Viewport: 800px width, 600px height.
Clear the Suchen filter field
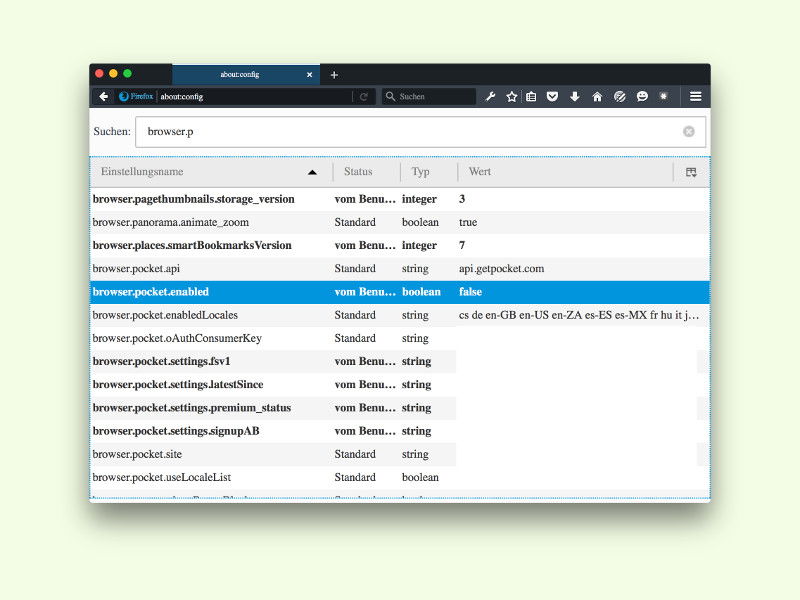click(689, 132)
